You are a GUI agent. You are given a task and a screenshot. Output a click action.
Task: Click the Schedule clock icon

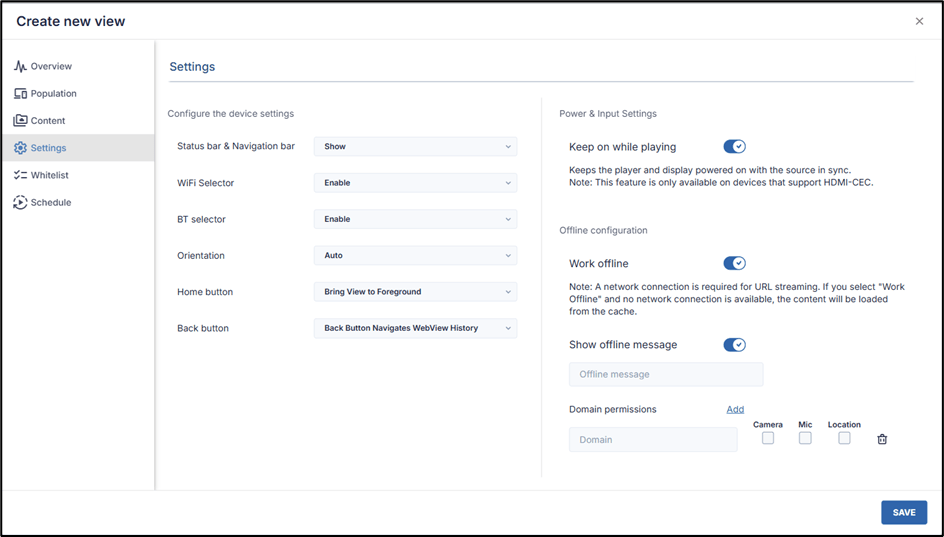point(20,202)
